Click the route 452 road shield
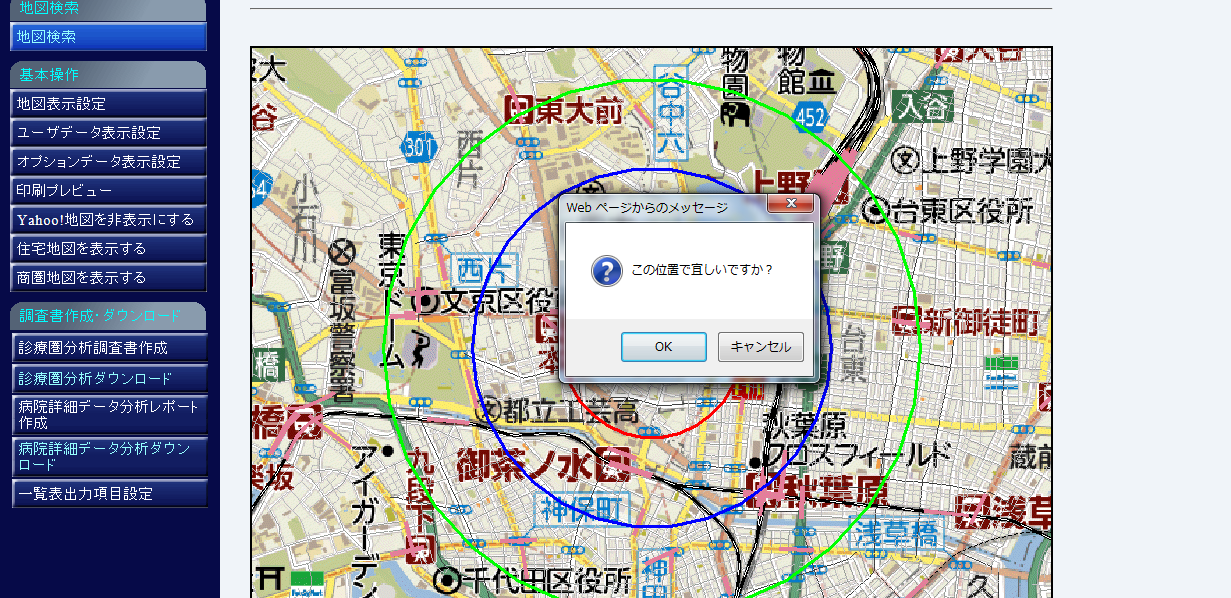The width and height of the screenshot is (1231, 598). [809, 116]
